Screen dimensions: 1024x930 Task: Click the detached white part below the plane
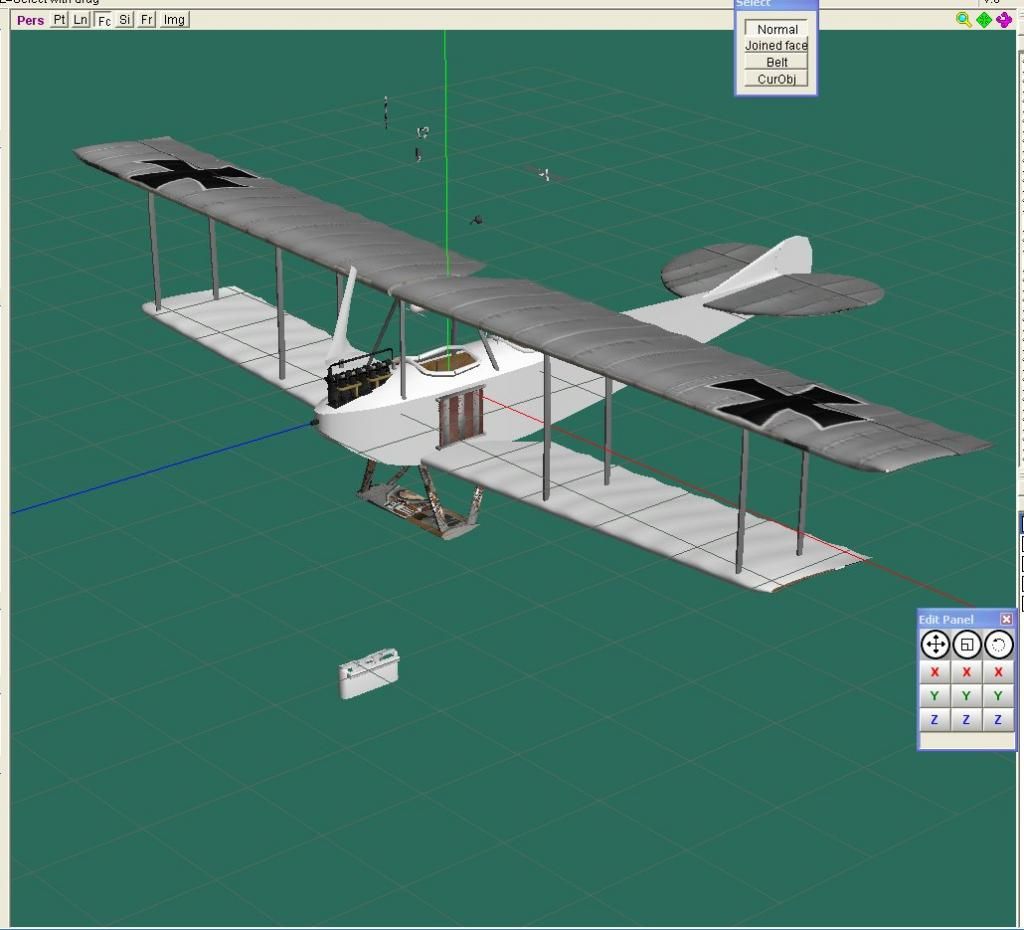(369, 673)
